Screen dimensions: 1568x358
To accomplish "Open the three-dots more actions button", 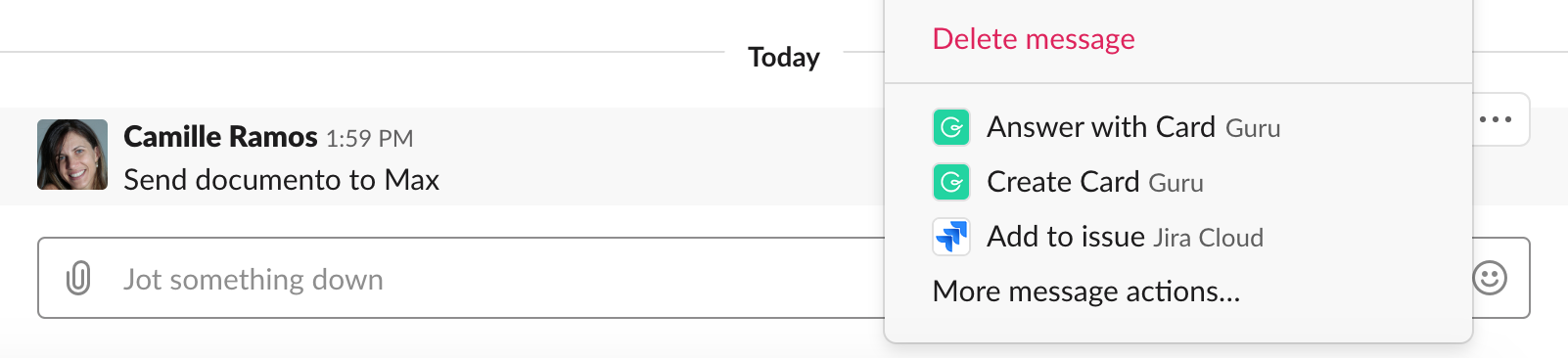I will point(1496,119).
